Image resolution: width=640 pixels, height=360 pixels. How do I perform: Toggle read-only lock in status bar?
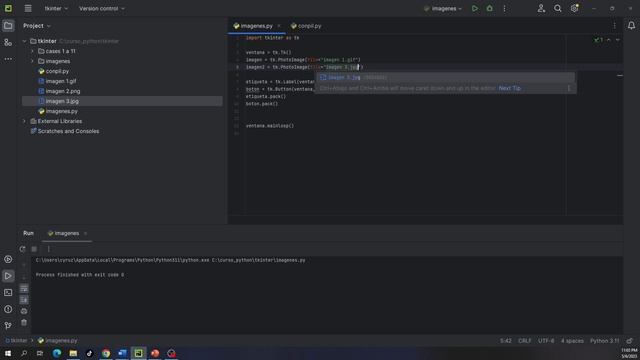click(x=630, y=340)
